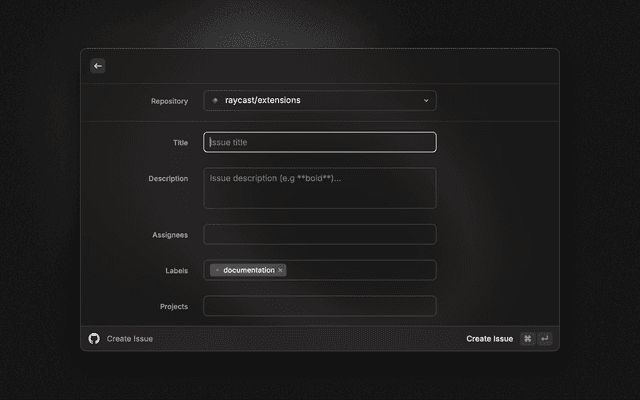Click the Create Issue title in footer left

point(130,339)
